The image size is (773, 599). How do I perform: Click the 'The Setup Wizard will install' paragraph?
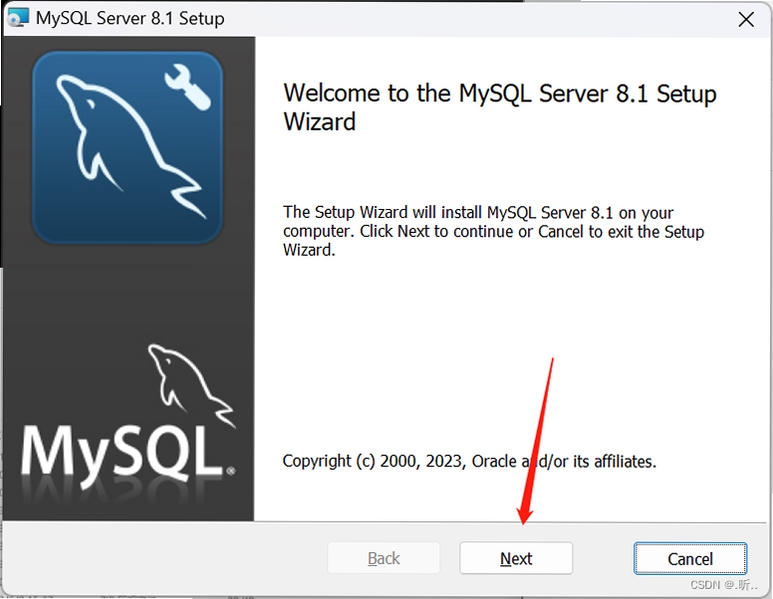coord(493,231)
